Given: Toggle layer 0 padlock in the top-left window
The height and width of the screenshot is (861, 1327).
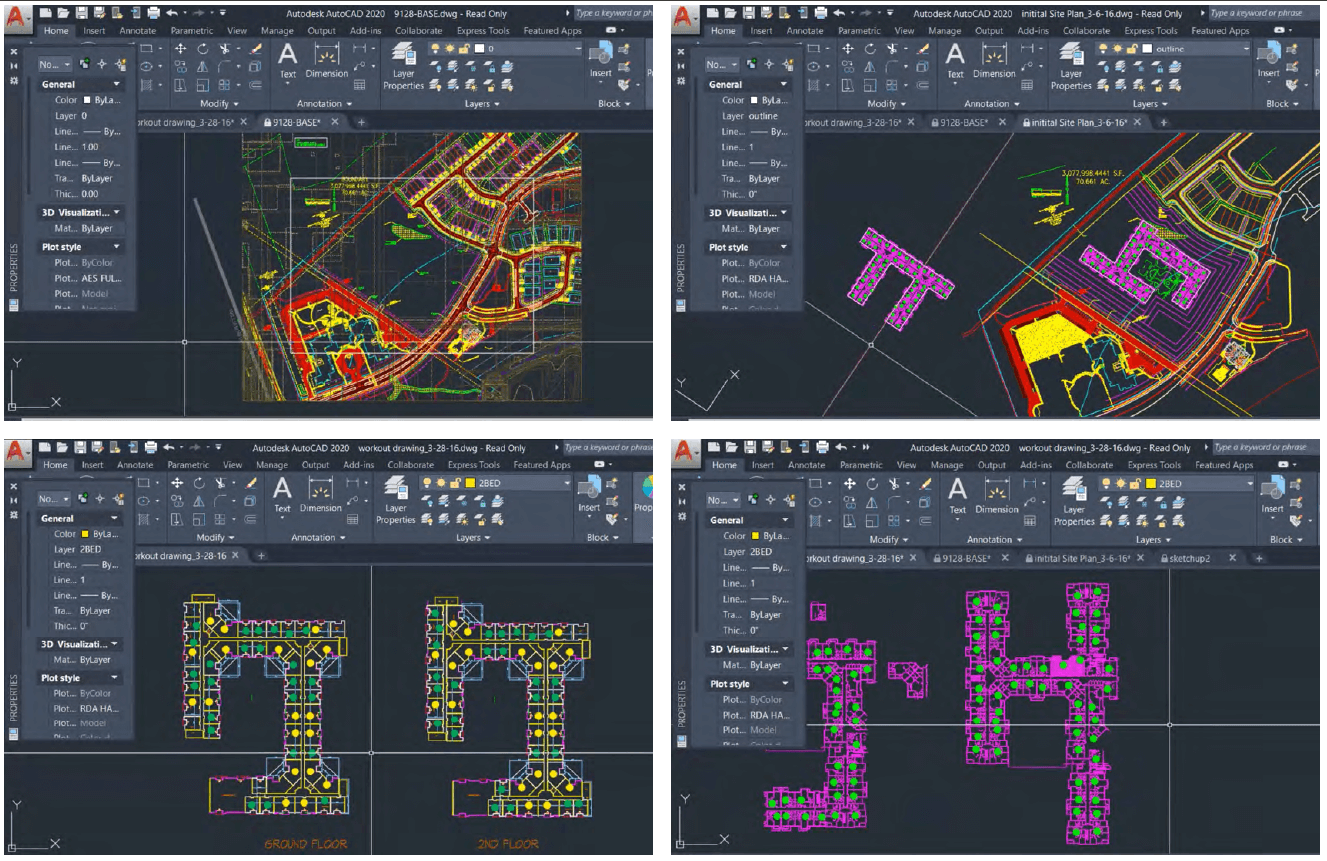Looking at the screenshot, I should (464, 49).
